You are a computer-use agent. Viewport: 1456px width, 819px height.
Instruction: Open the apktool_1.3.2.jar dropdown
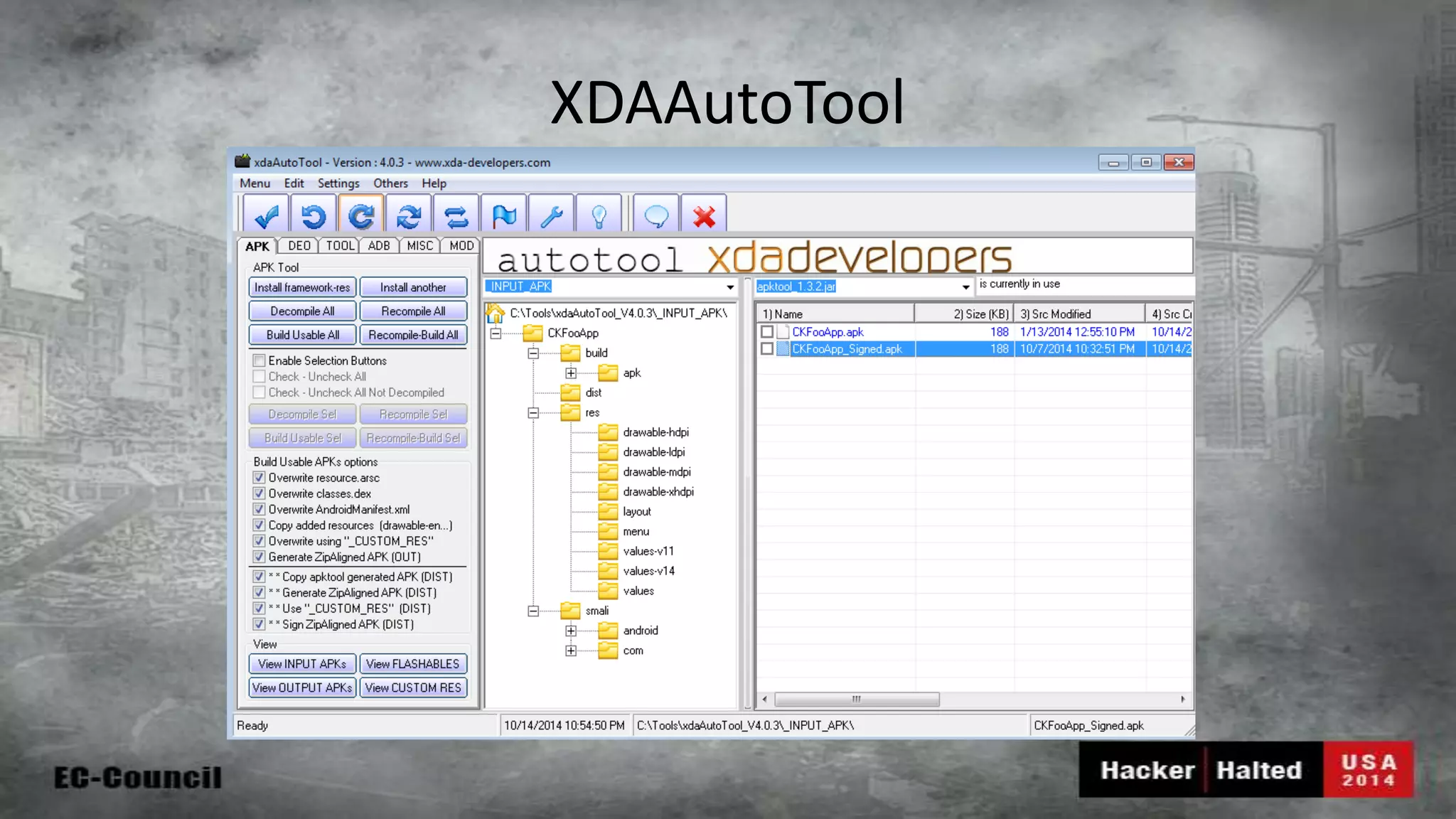pyautogui.click(x=965, y=287)
